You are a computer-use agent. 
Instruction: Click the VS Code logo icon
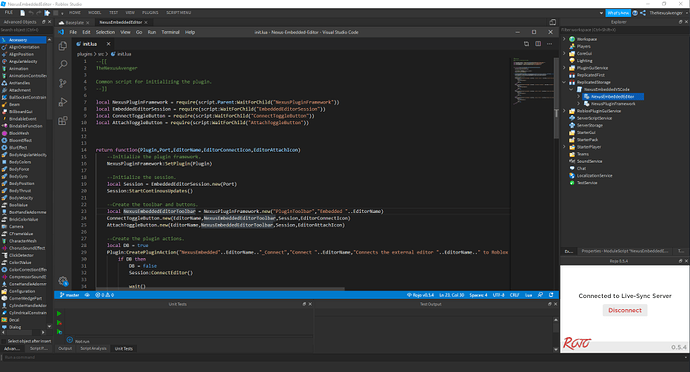(61, 32)
